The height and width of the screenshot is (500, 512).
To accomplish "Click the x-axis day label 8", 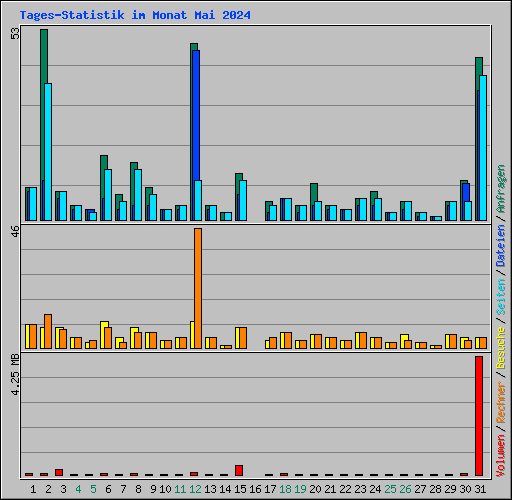I will pos(138,489).
